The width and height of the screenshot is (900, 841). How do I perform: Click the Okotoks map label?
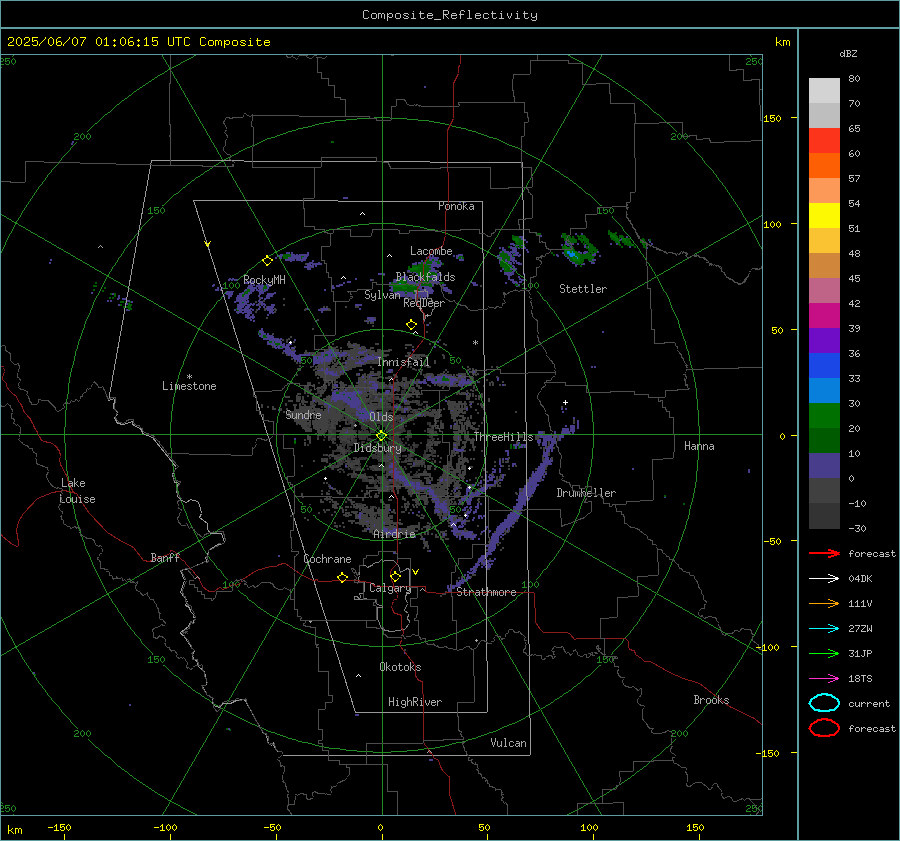click(400, 667)
